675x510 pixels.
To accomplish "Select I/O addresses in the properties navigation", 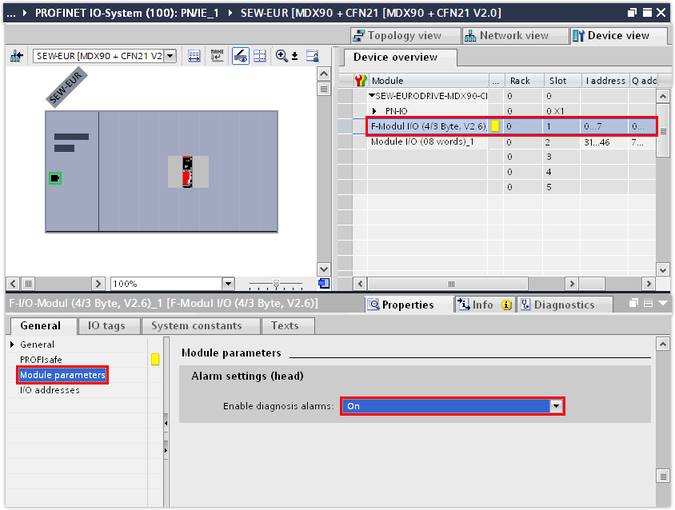I will coord(50,390).
